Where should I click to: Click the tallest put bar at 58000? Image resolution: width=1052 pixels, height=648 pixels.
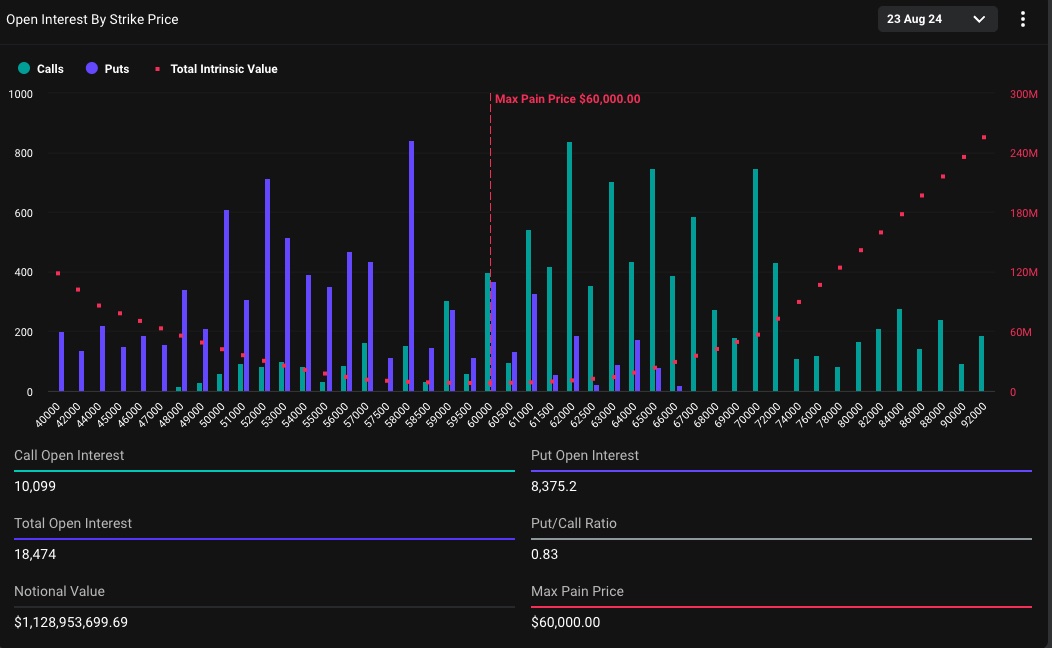(x=411, y=266)
